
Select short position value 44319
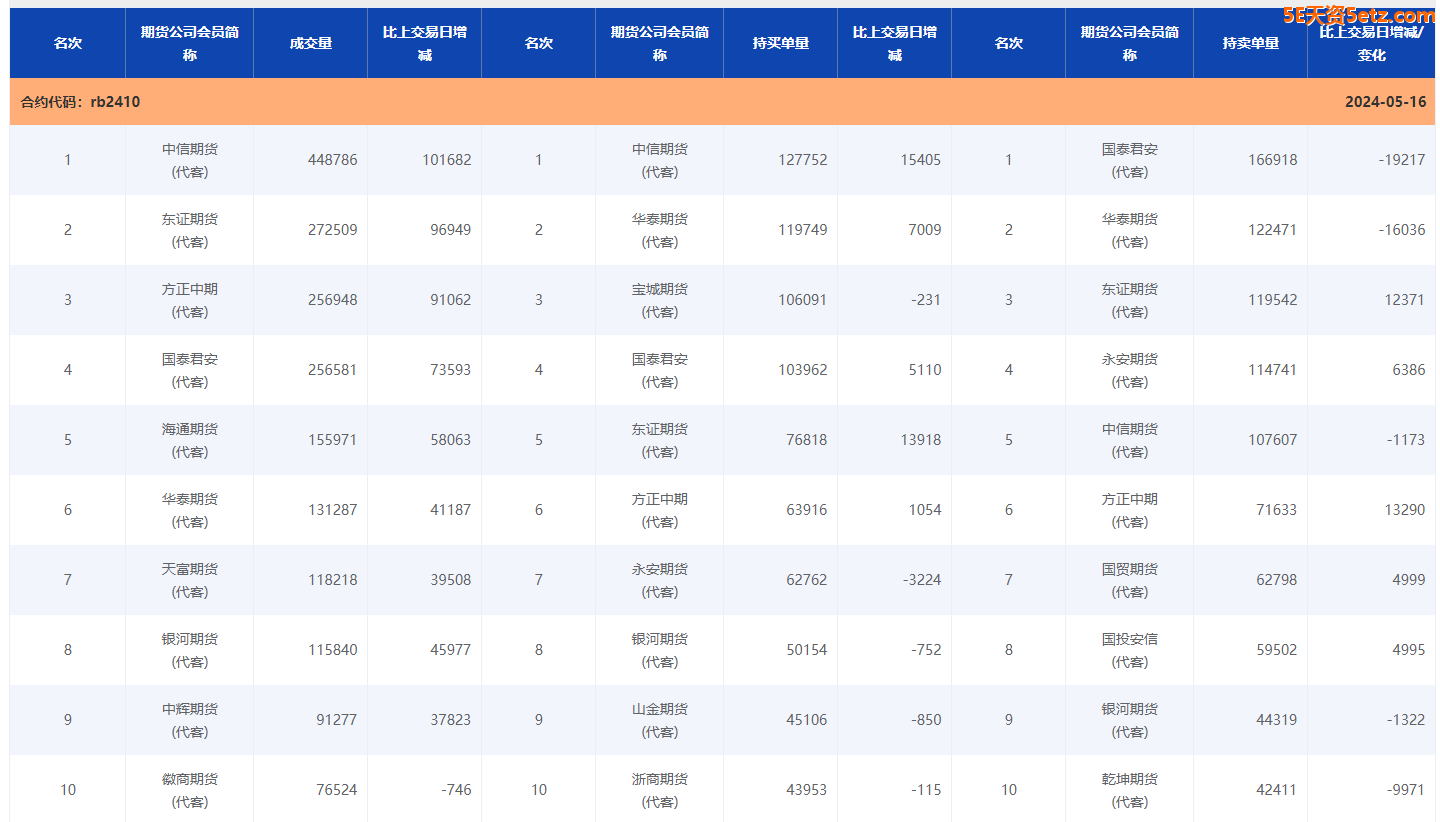point(1276,720)
